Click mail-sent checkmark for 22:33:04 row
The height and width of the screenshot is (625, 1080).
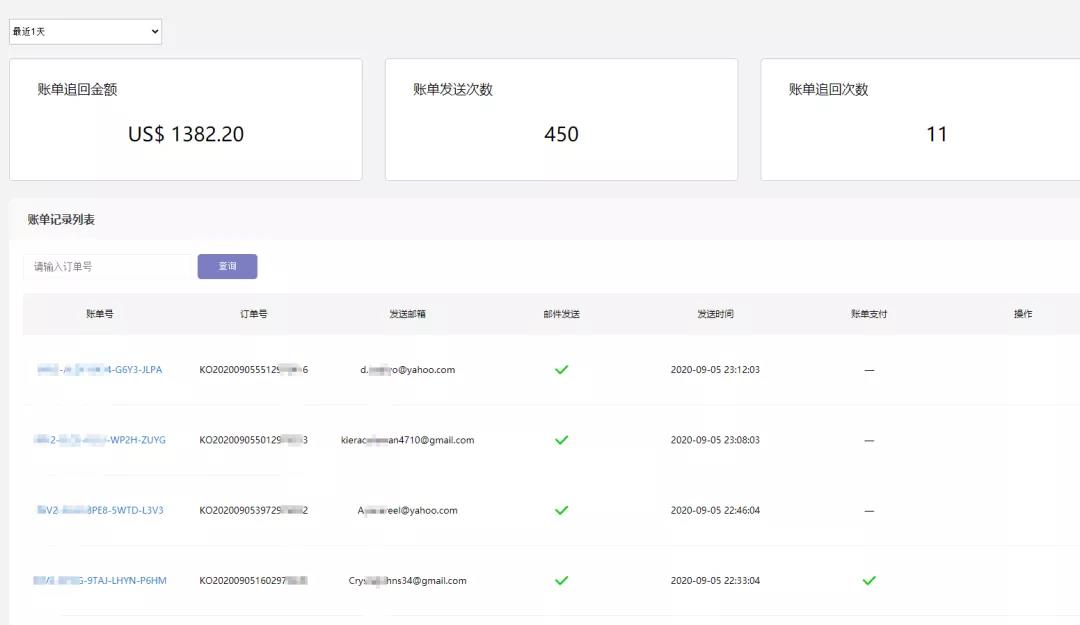coord(561,581)
